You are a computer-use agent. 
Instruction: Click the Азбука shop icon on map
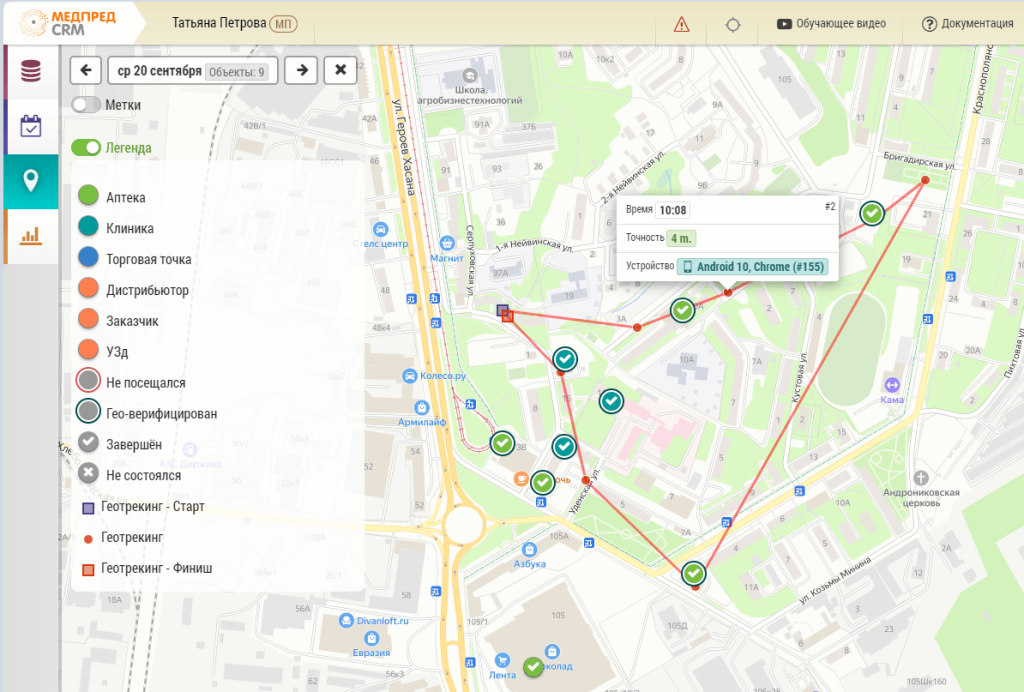point(529,550)
